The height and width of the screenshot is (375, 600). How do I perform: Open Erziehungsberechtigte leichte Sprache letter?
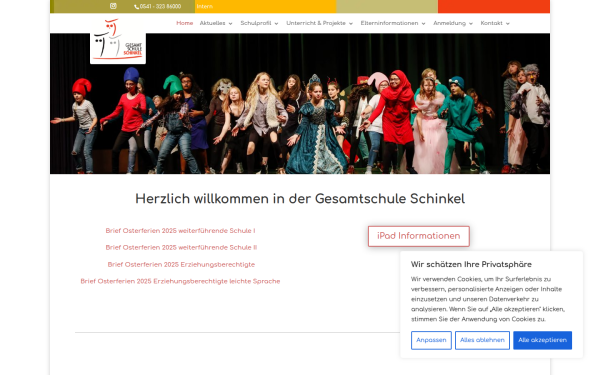[180, 281]
